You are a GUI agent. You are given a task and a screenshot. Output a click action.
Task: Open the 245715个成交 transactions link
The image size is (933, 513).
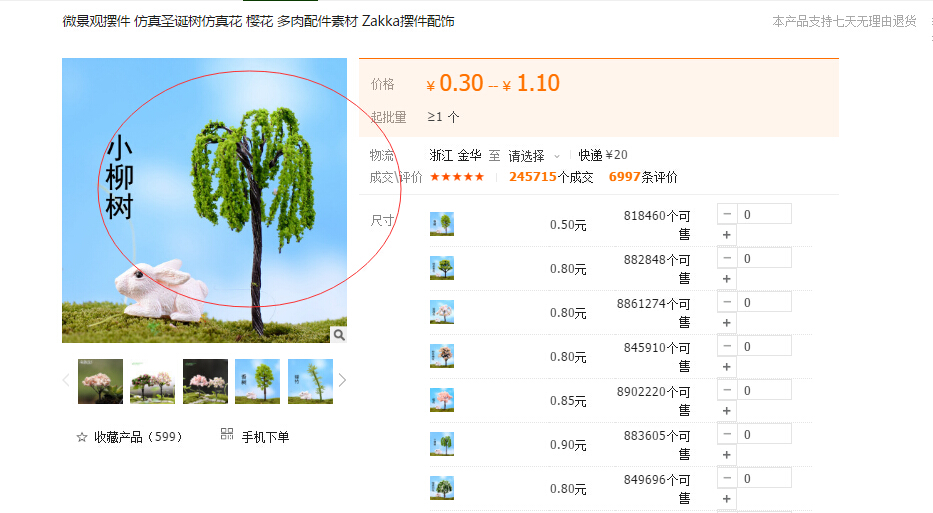click(x=551, y=177)
